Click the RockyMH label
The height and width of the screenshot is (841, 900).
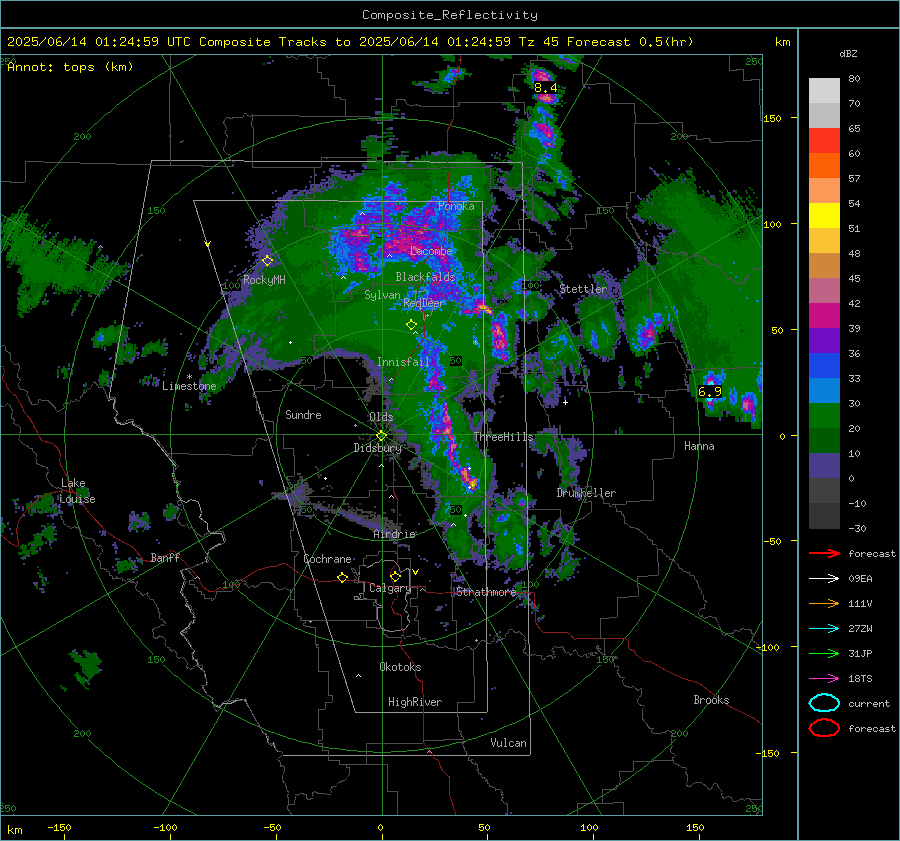click(264, 280)
